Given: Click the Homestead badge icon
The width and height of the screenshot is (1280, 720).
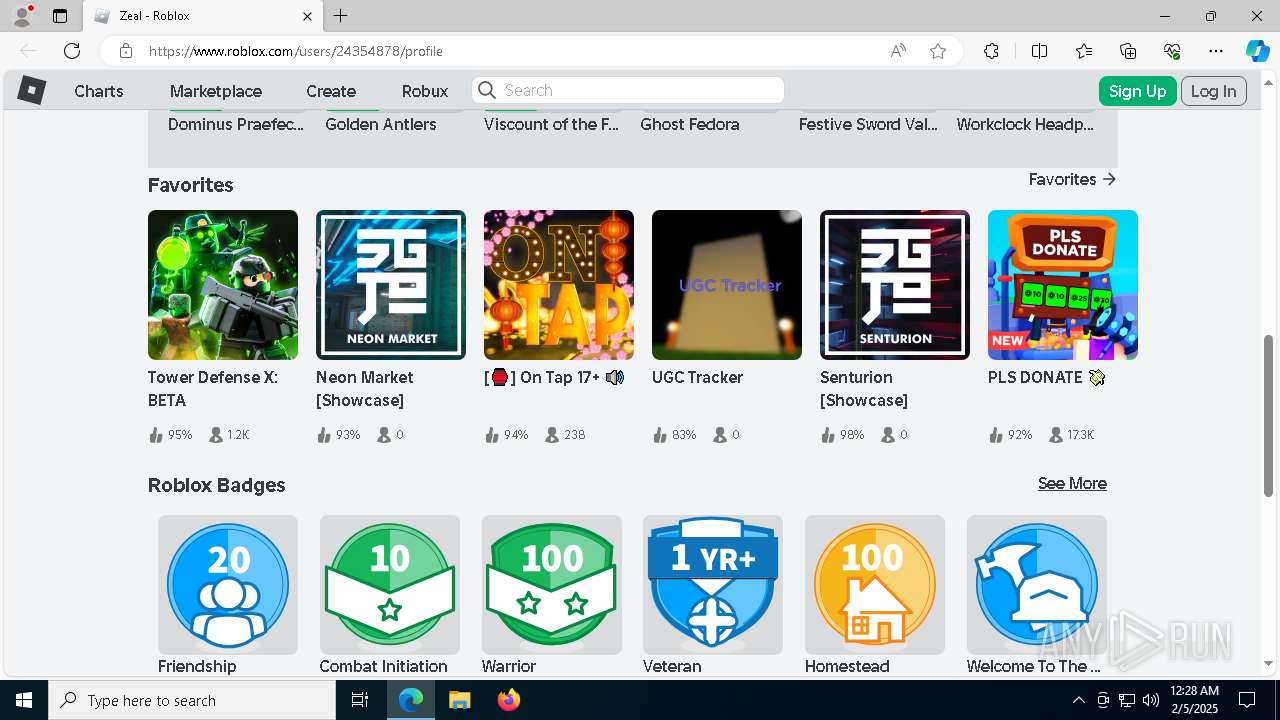Looking at the screenshot, I should (875, 585).
